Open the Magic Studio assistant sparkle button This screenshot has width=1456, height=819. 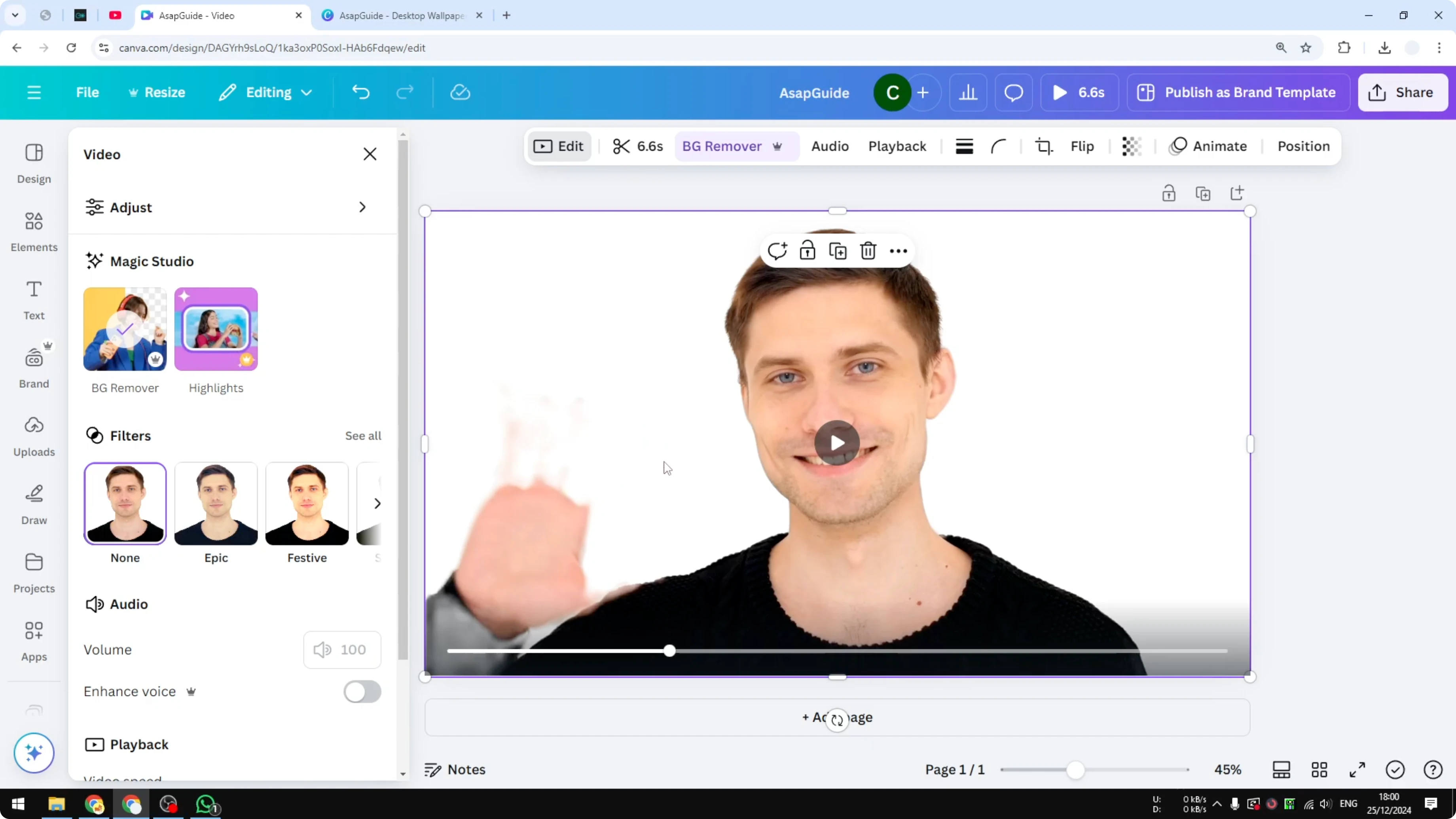point(34,753)
